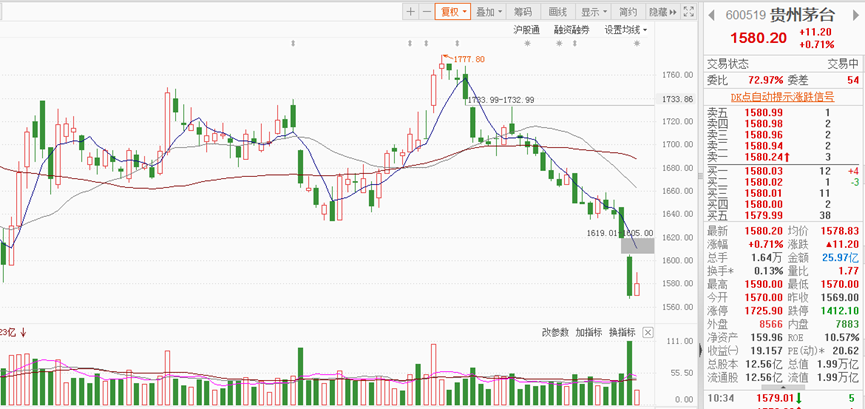Click the 1733.99-1732.99 gap label
Screen dimensions: 865x409
pyautogui.click(x=500, y=100)
